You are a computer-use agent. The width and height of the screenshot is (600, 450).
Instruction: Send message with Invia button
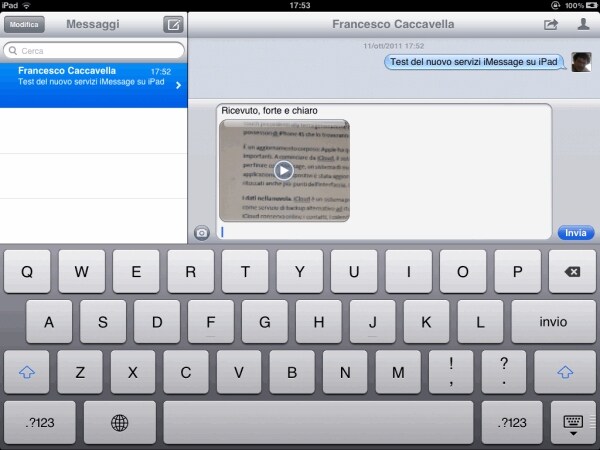point(576,233)
